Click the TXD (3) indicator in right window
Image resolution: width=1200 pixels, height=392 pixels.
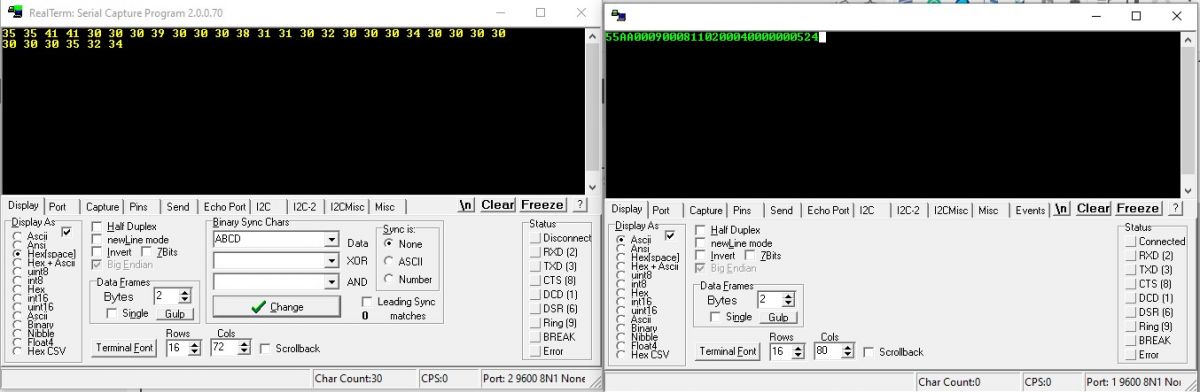1149,270
